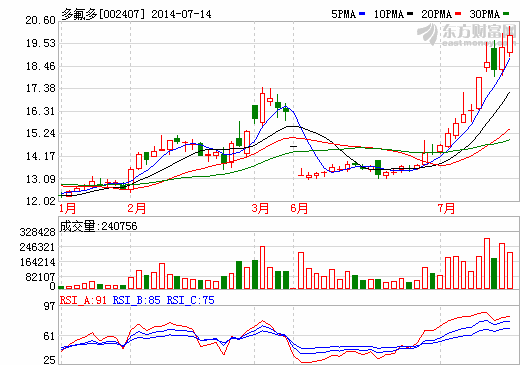
Task: Click the 20.60 price axis label
Action: [x=40, y=20]
